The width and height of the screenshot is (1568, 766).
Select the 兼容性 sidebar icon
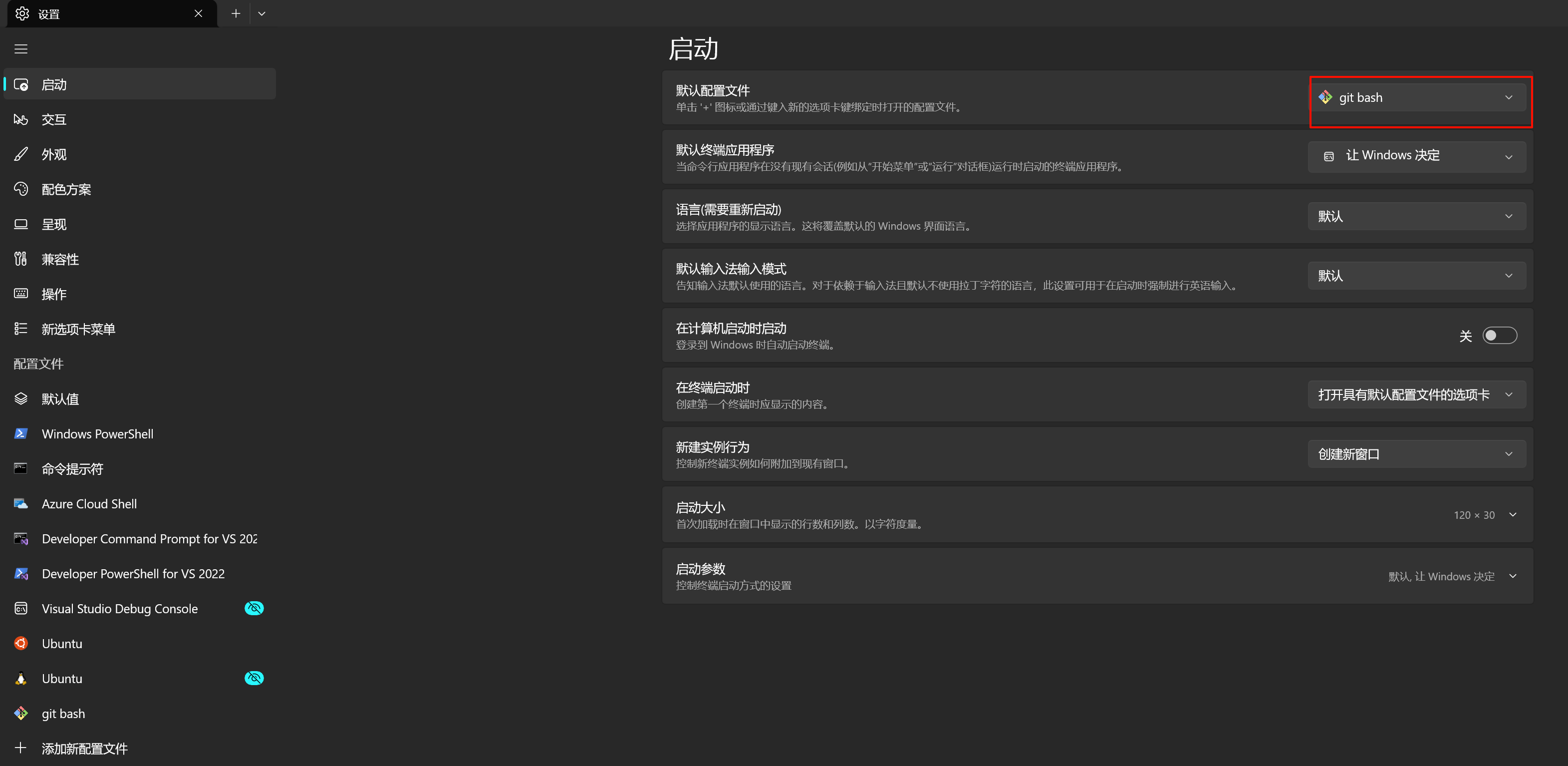[20, 259]
